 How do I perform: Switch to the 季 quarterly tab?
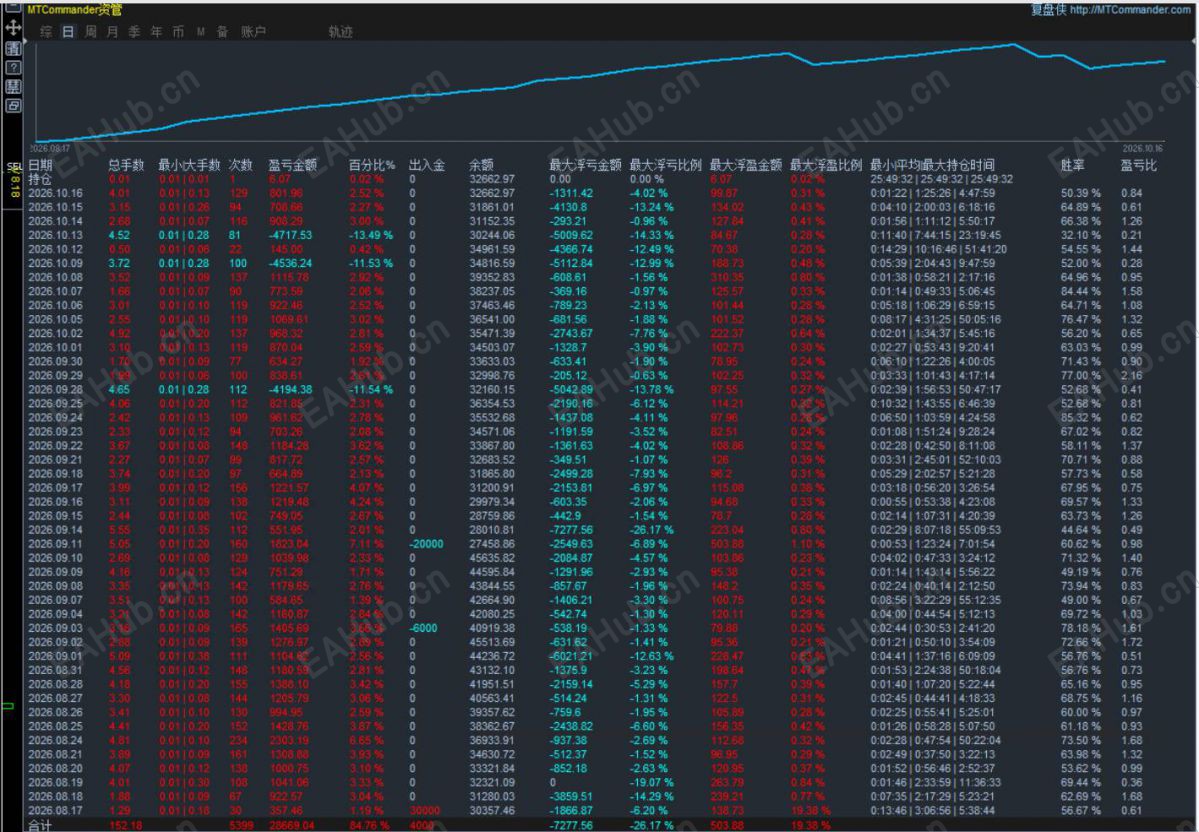135,31
